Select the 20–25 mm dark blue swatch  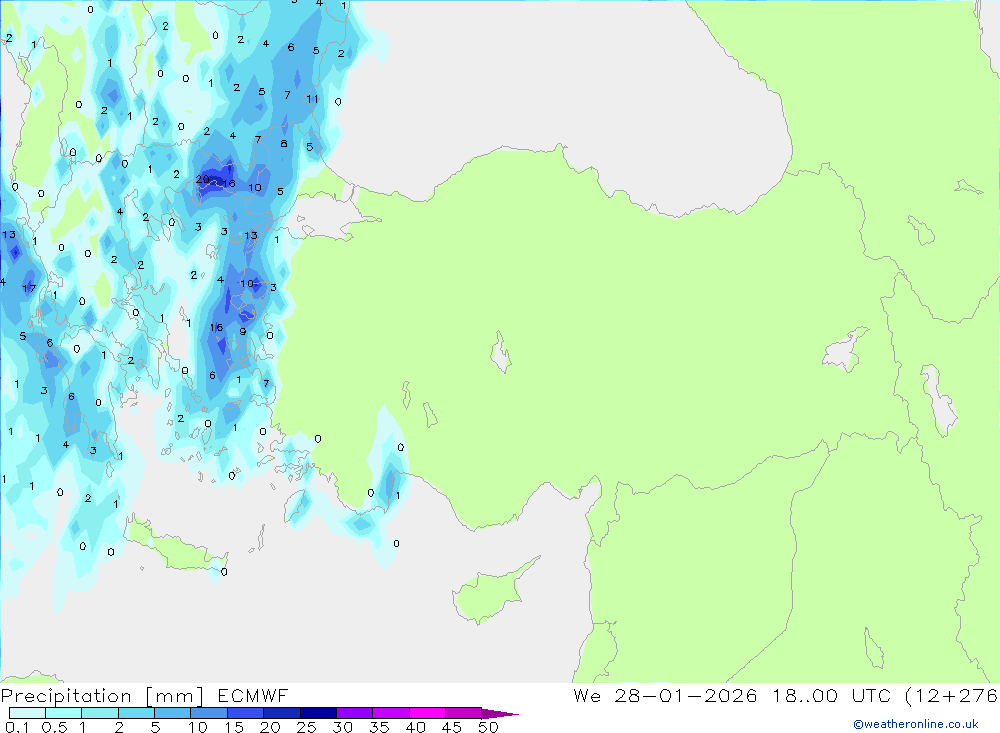point(282,713)
